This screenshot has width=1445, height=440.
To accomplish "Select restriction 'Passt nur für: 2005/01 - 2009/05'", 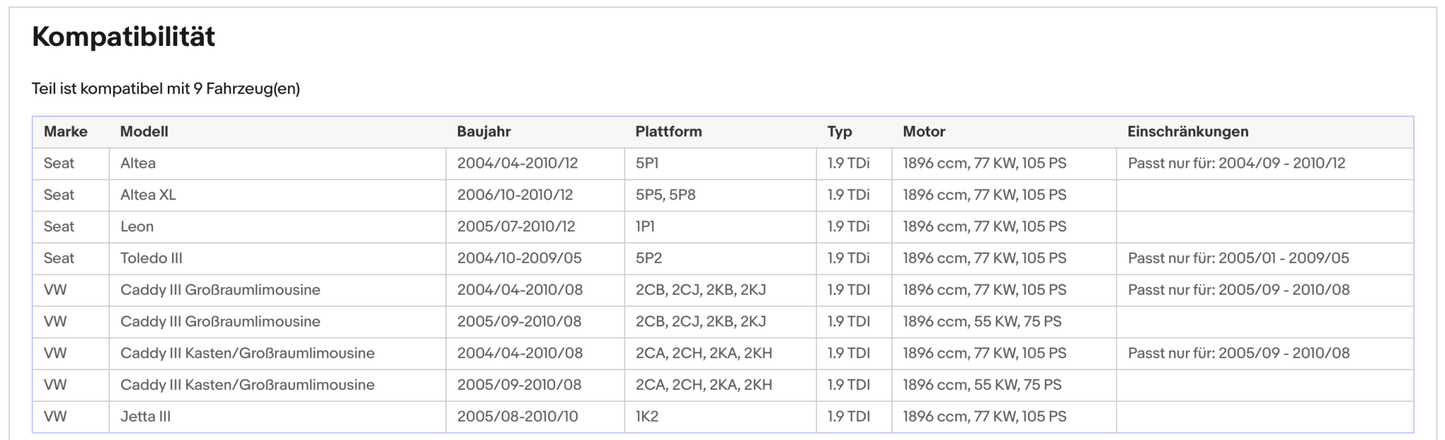I will [1238, 258].
